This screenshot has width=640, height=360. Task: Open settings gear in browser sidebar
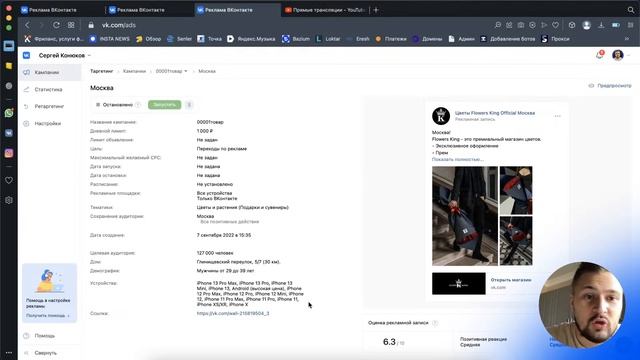tap(9, 200)
